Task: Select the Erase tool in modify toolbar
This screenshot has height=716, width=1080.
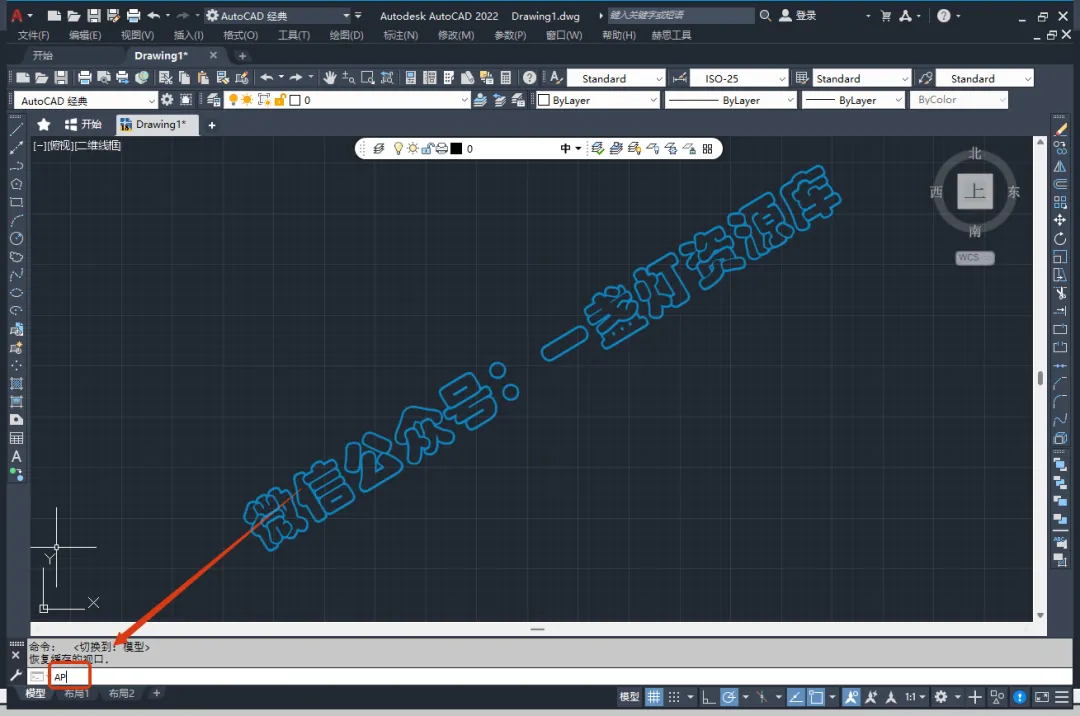Action: pyautogui.click(x=1060, y=129)
